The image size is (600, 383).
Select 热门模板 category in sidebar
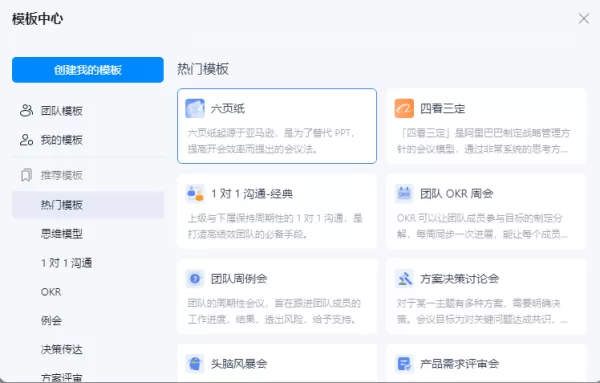88,205
